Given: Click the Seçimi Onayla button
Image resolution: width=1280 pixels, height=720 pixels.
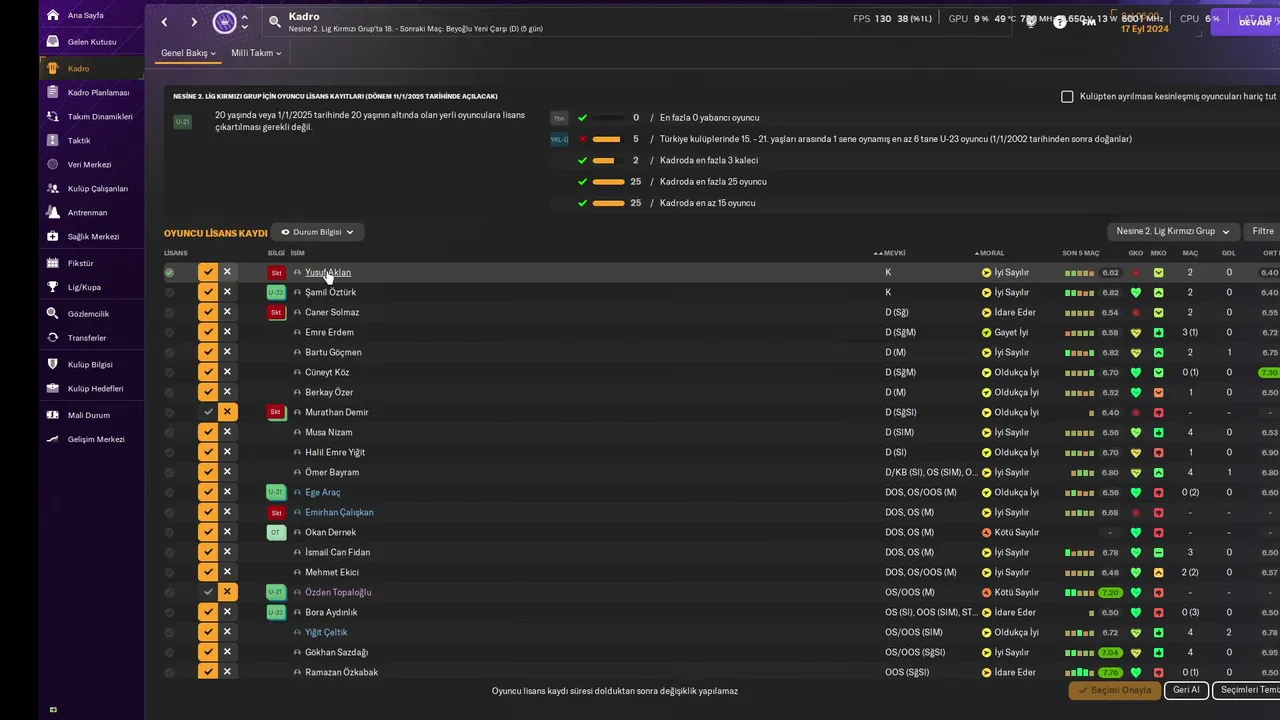Looking at the screenshot, I should pyautogui.click(x=1115, y=690).
